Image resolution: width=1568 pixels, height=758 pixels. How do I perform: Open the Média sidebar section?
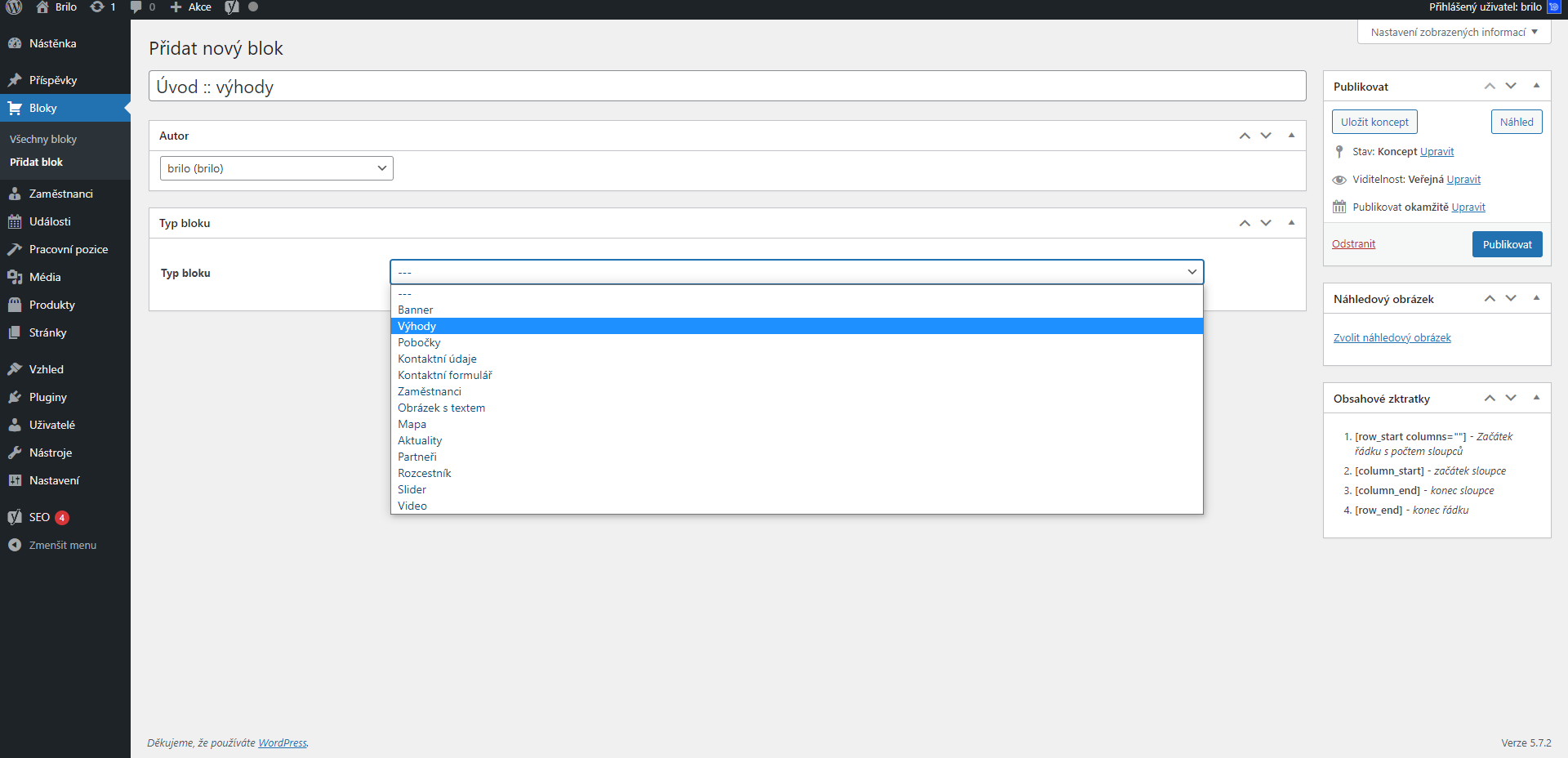coord(45,277)
